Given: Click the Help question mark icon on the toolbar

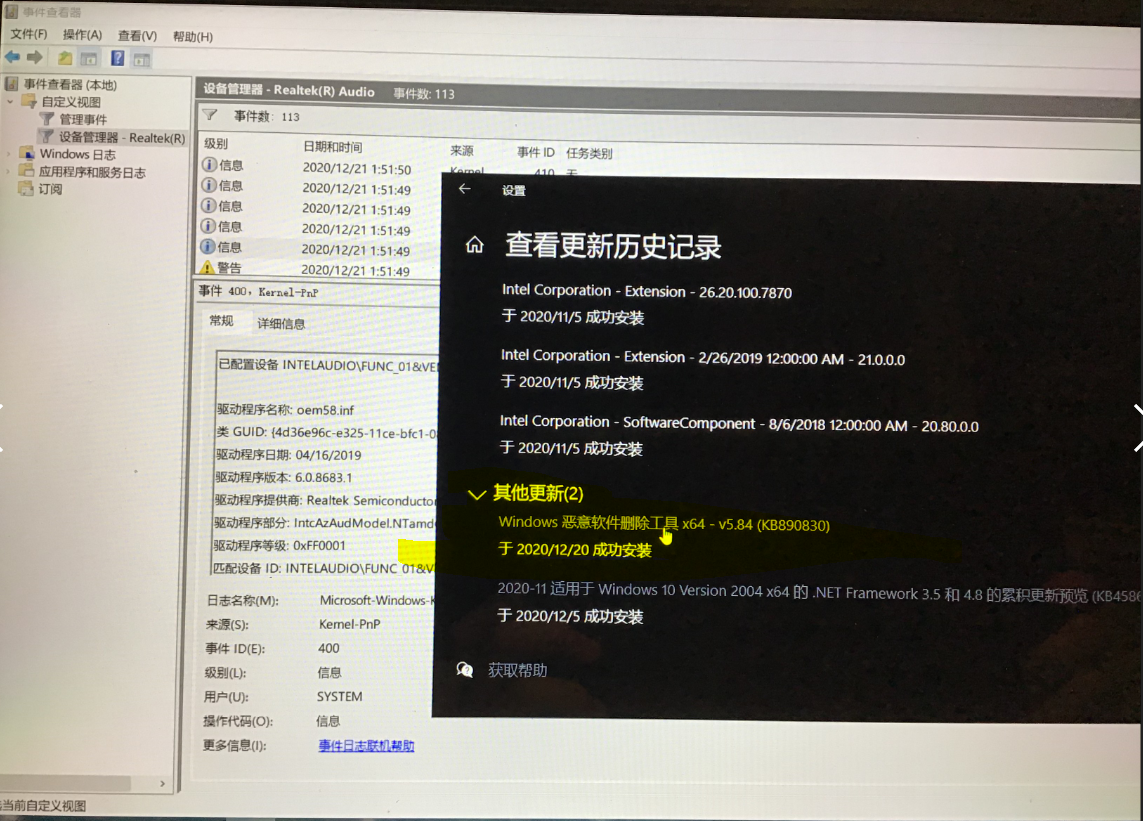Looking at the screenshot, I should [119, 57].
